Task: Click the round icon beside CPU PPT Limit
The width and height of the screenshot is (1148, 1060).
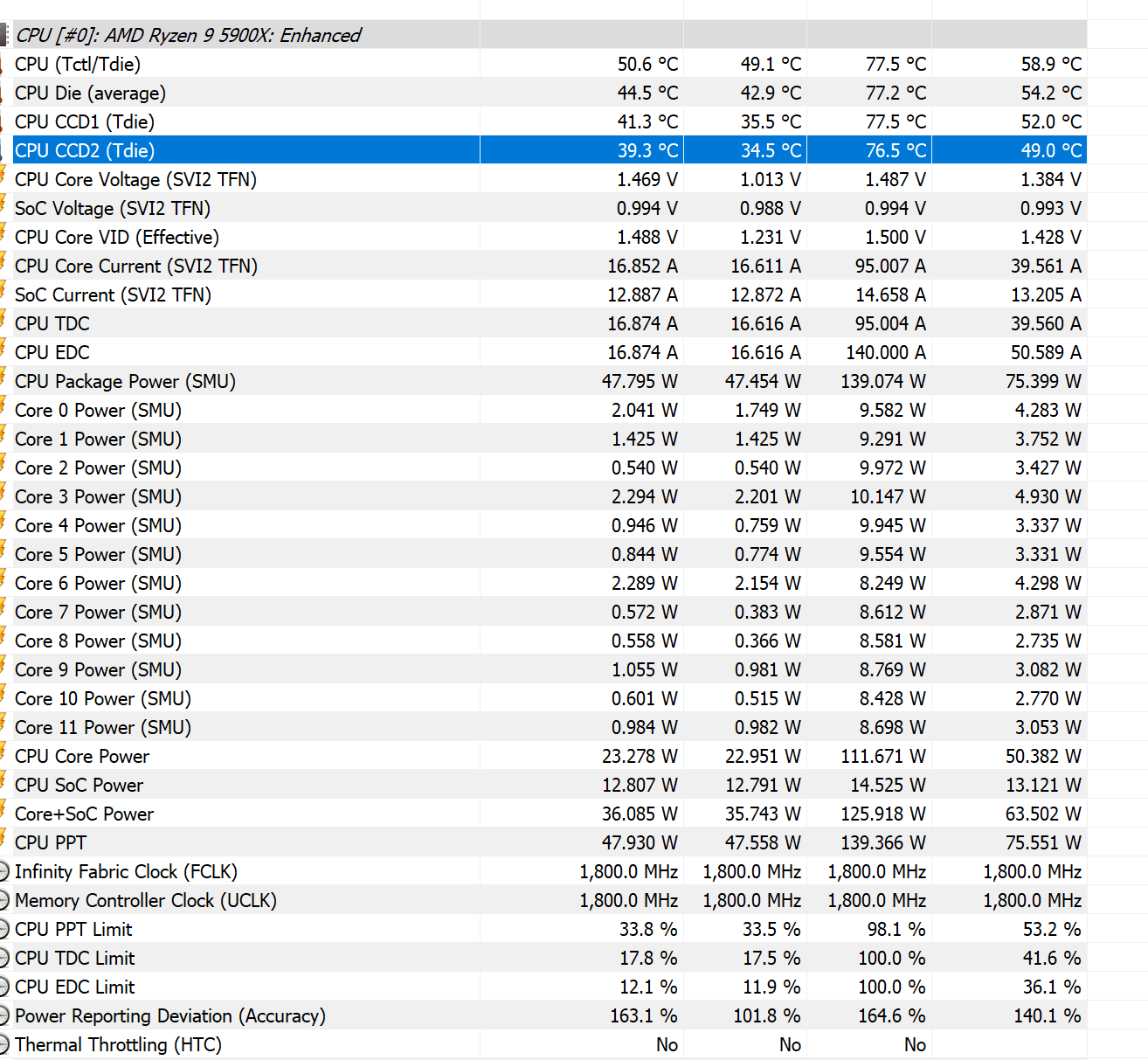Action: (3, 929)
